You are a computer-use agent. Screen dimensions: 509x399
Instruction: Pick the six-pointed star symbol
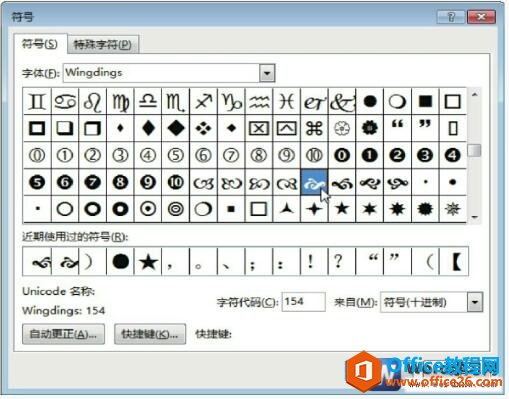370,209
